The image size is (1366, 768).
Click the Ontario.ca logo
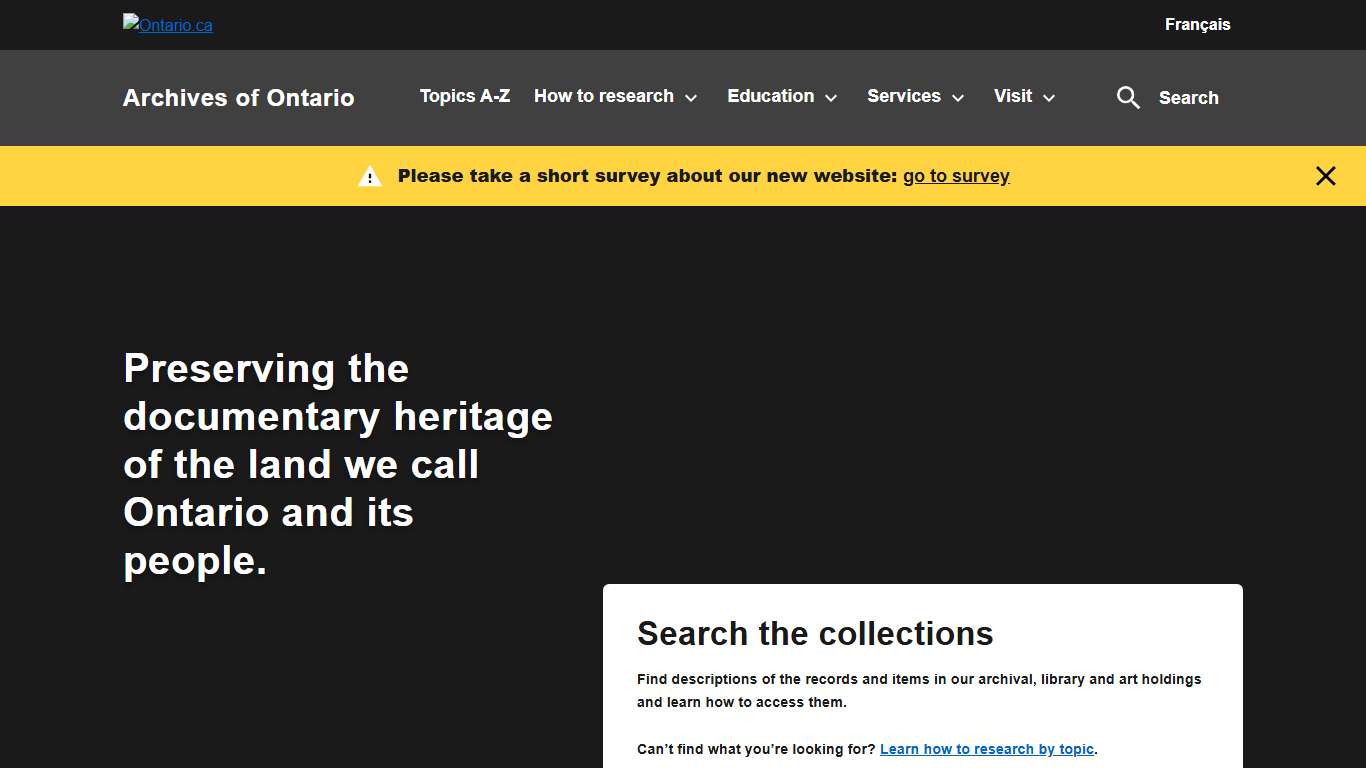tap(167, 25)
